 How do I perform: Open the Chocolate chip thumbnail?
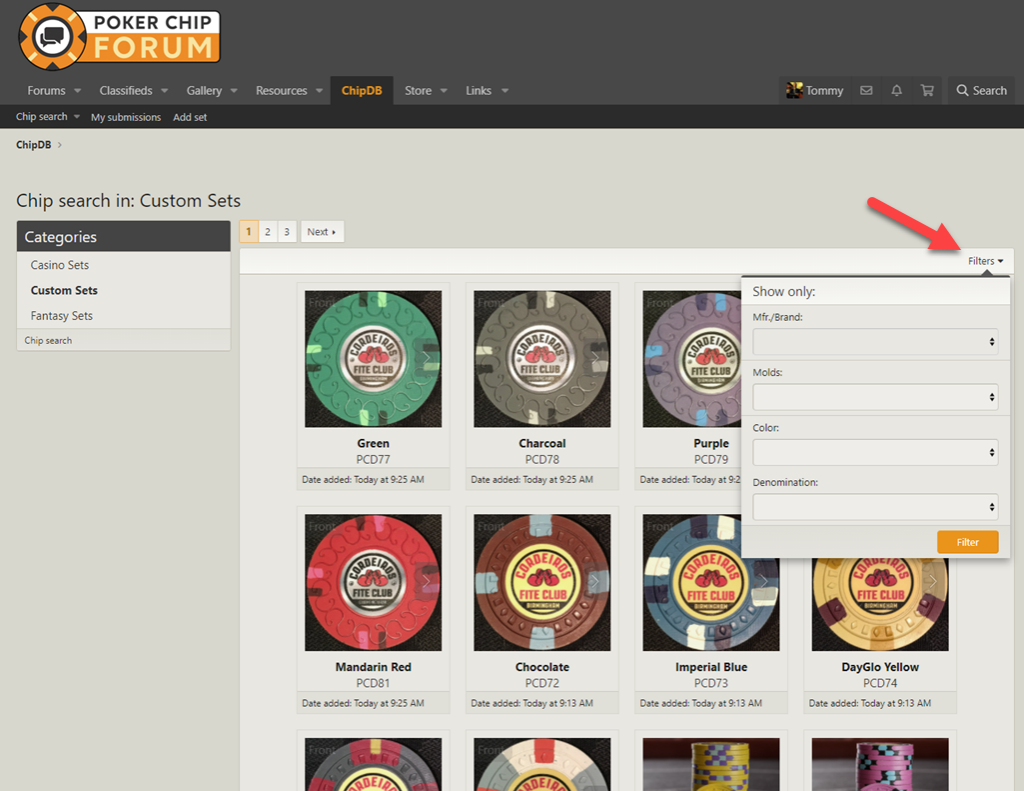[542, 582]
